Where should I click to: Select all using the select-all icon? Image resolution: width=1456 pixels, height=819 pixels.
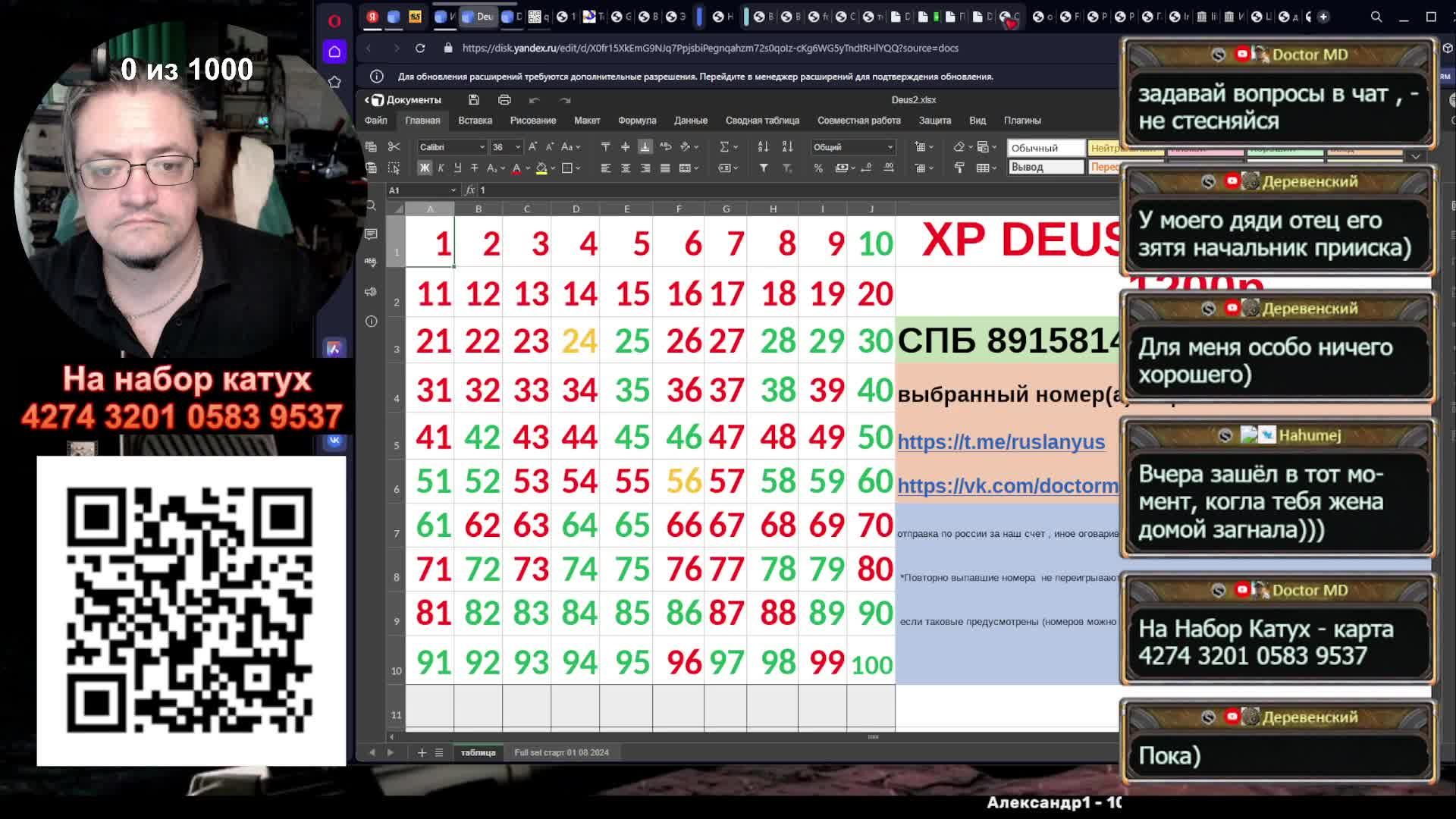click(x=394, y=168)
